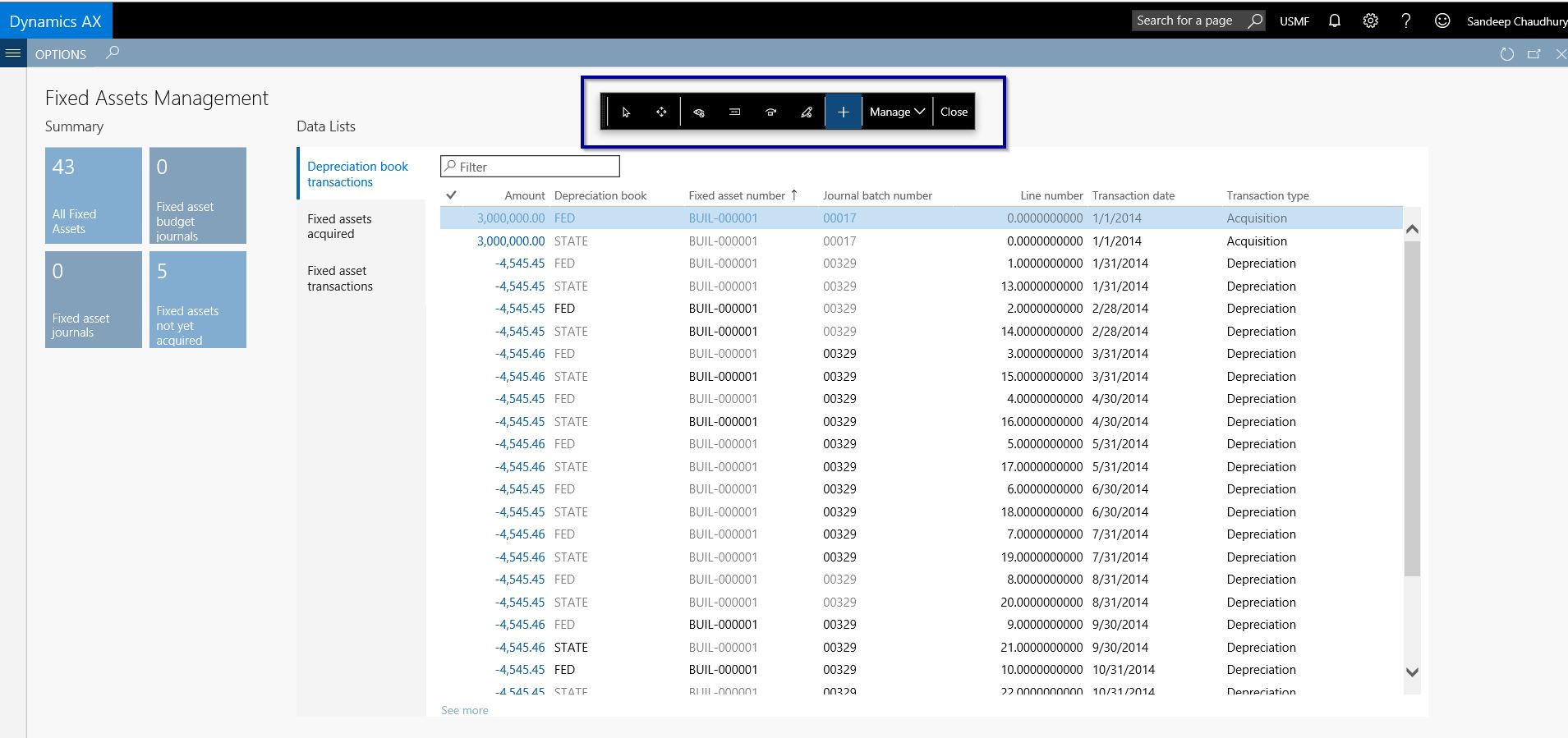
Task: Select the Fixed assets acquired tab
Action: [x=361, y=227]
